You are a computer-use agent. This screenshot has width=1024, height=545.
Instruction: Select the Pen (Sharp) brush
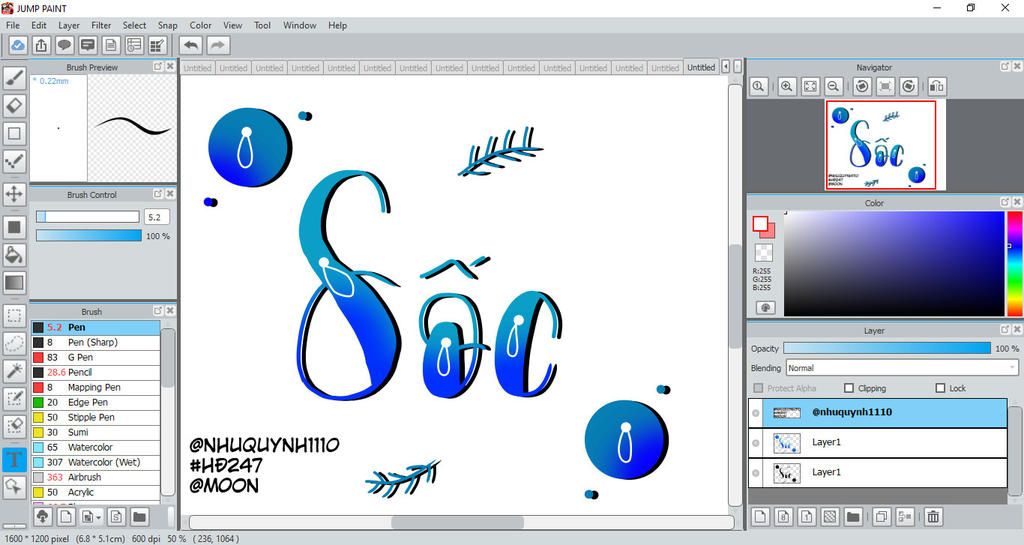pos(95,342)
